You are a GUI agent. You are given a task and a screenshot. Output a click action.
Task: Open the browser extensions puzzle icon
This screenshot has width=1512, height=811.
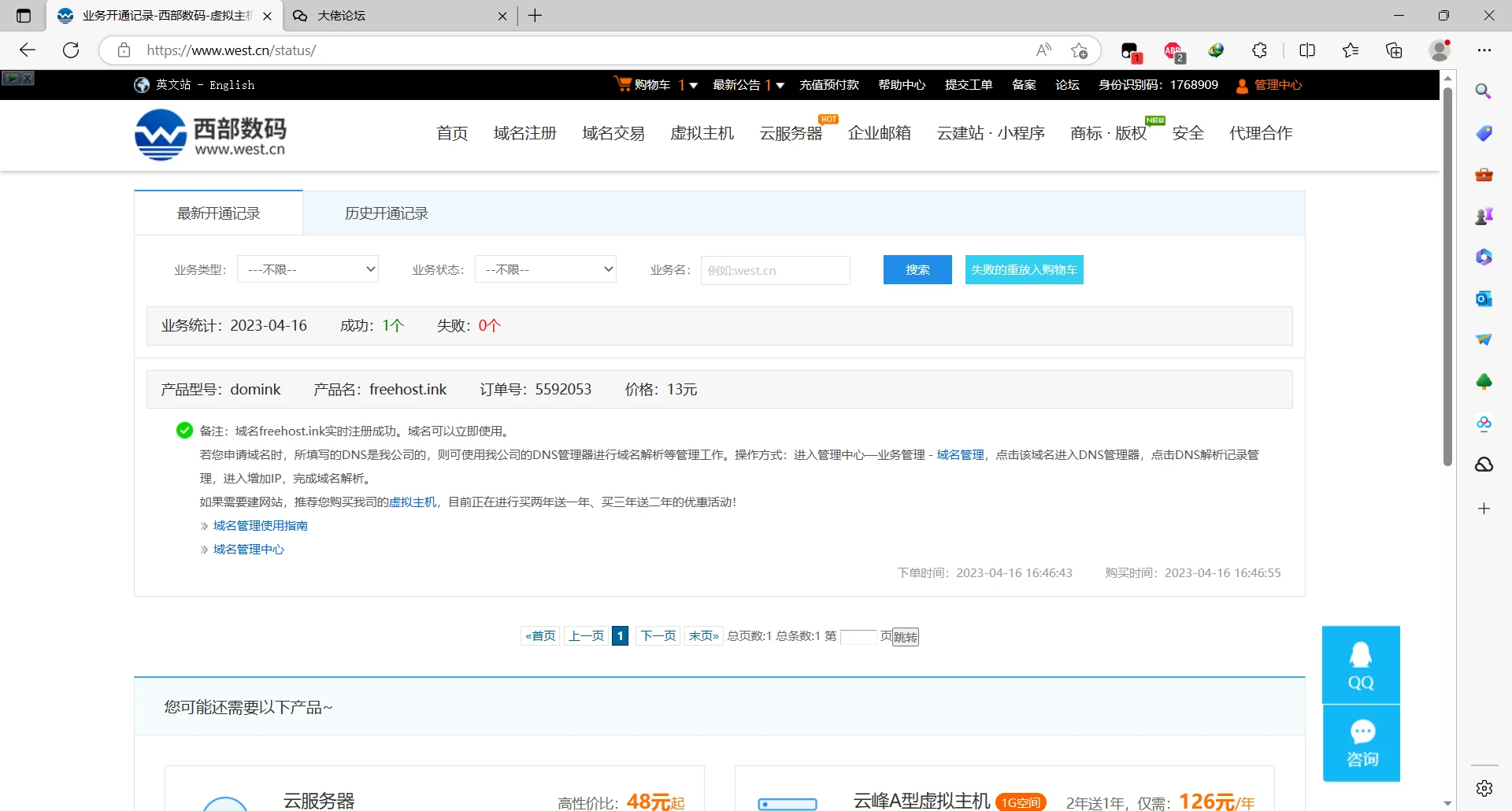[1259, 50]
